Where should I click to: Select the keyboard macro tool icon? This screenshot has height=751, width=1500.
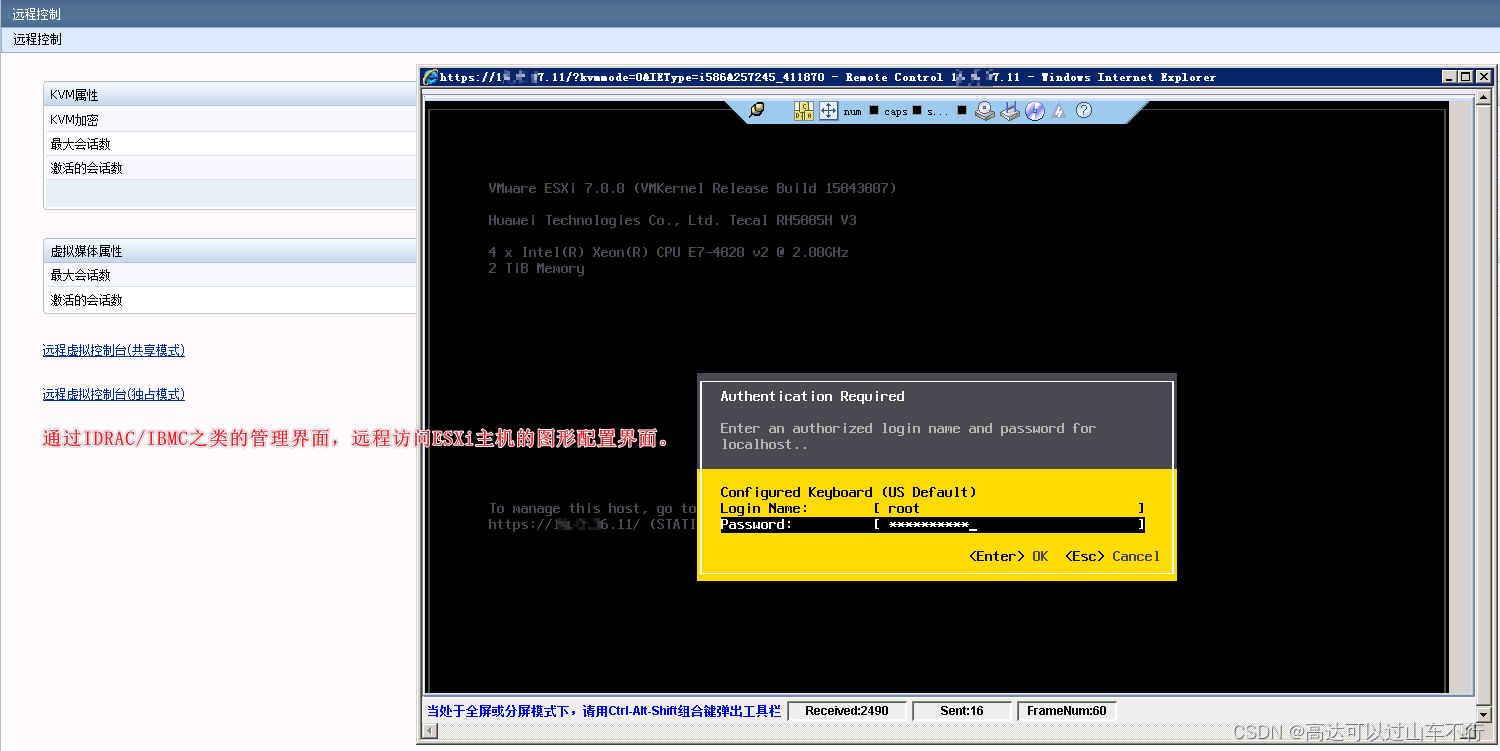[803, 111]
